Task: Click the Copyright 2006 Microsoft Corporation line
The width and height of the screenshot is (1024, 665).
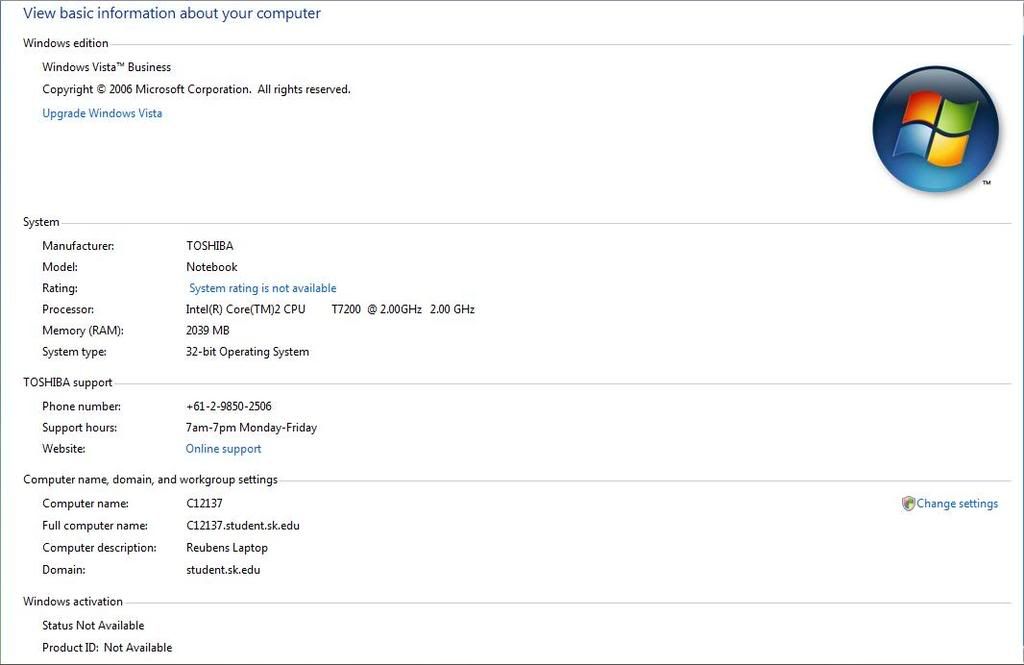Action: click(197, 89)
